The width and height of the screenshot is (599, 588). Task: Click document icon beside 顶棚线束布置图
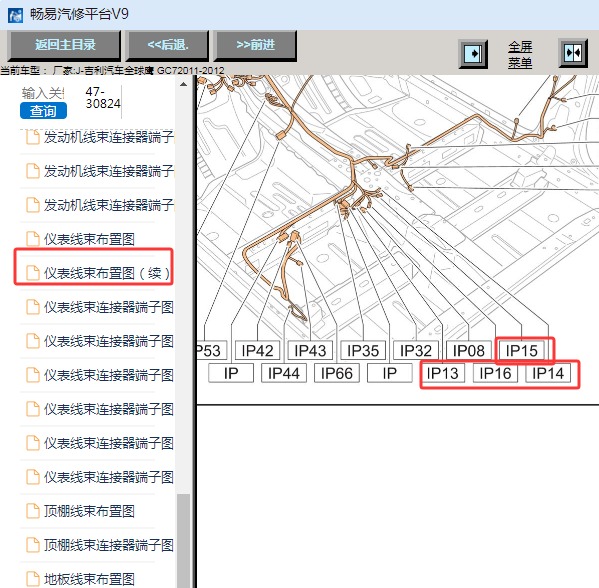click(33, 511)
